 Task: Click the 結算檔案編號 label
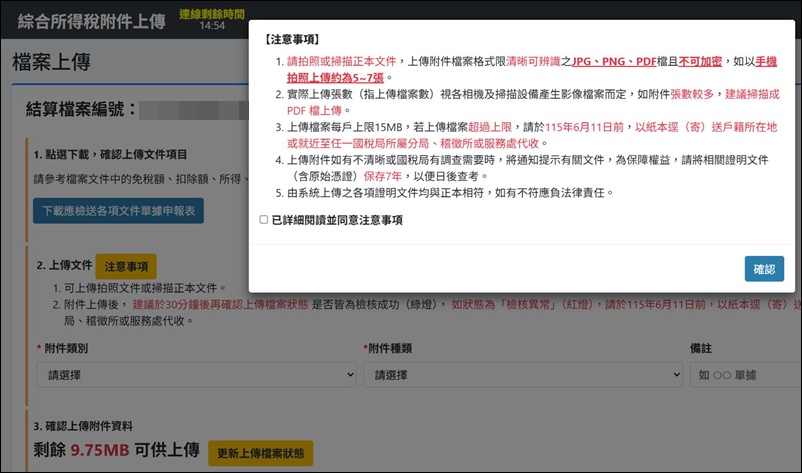tap(81, 109)
